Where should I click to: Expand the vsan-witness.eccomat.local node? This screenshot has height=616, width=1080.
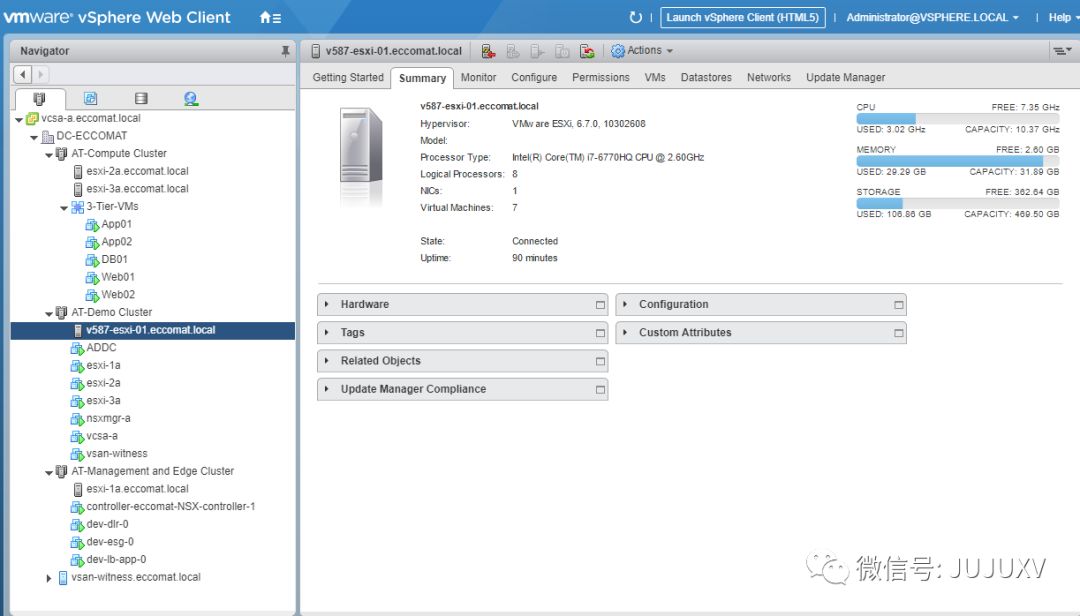[49, 578]
